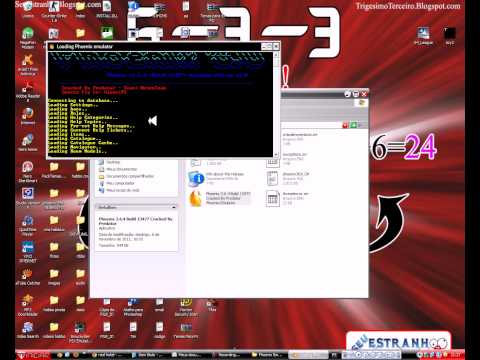Viewport: 480px width, 360px height.
Task: Select the fotos folder on the desktop
Action: pos(54,250)
